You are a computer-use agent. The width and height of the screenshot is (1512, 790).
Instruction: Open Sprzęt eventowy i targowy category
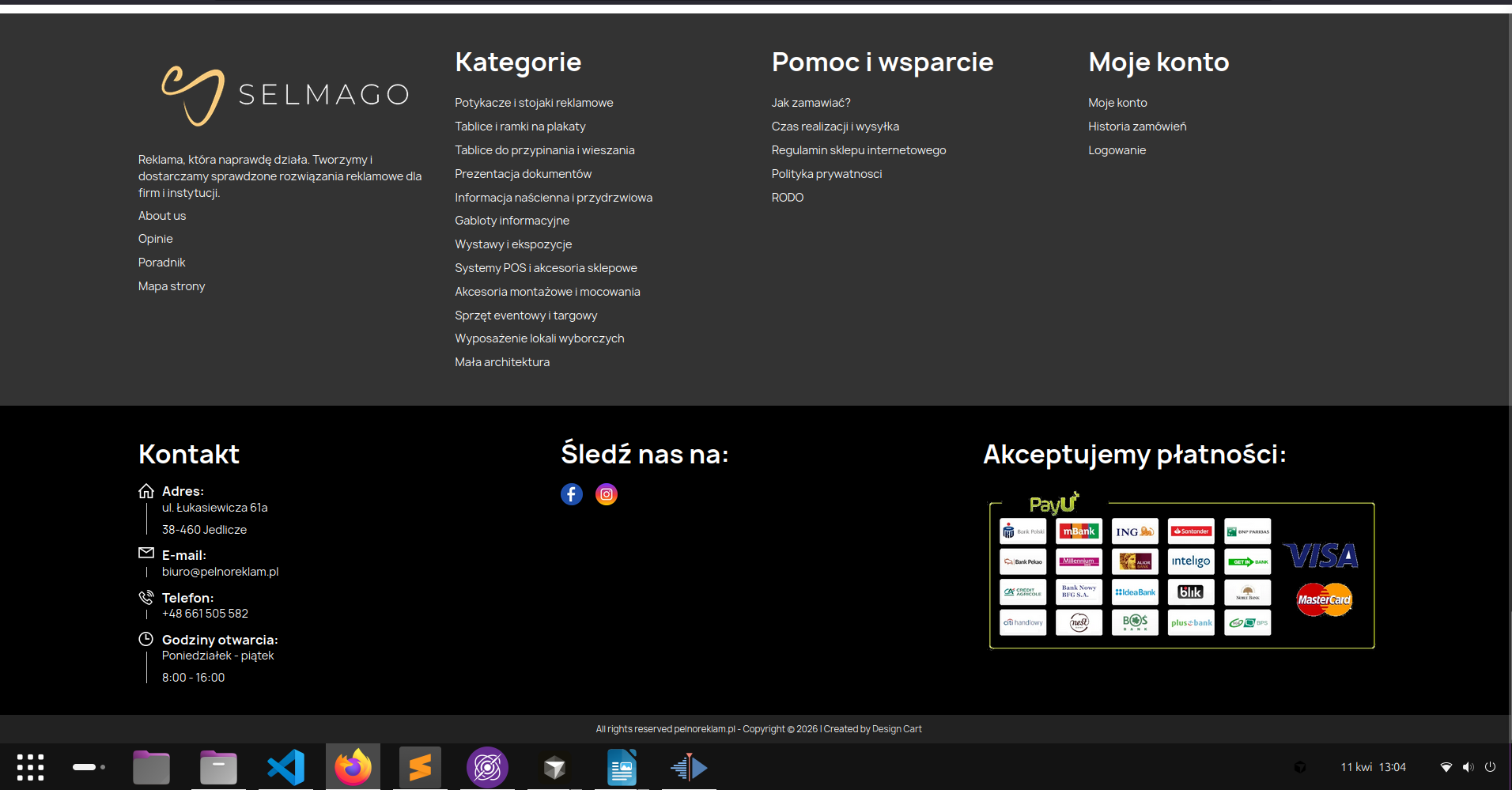click(x=526, y=316)
